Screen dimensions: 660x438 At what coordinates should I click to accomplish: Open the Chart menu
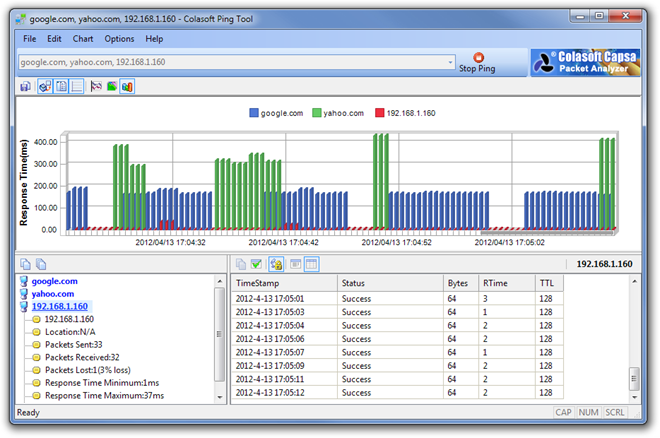point(83,39)
